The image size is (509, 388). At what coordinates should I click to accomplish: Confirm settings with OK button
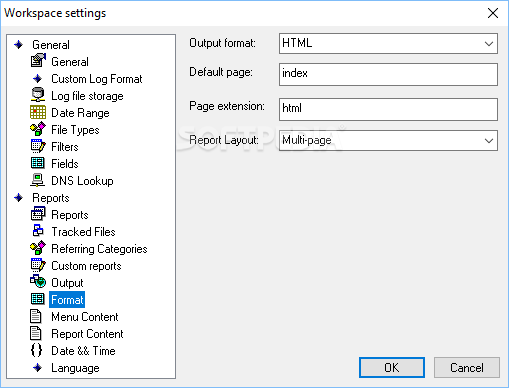pos(392,368)
